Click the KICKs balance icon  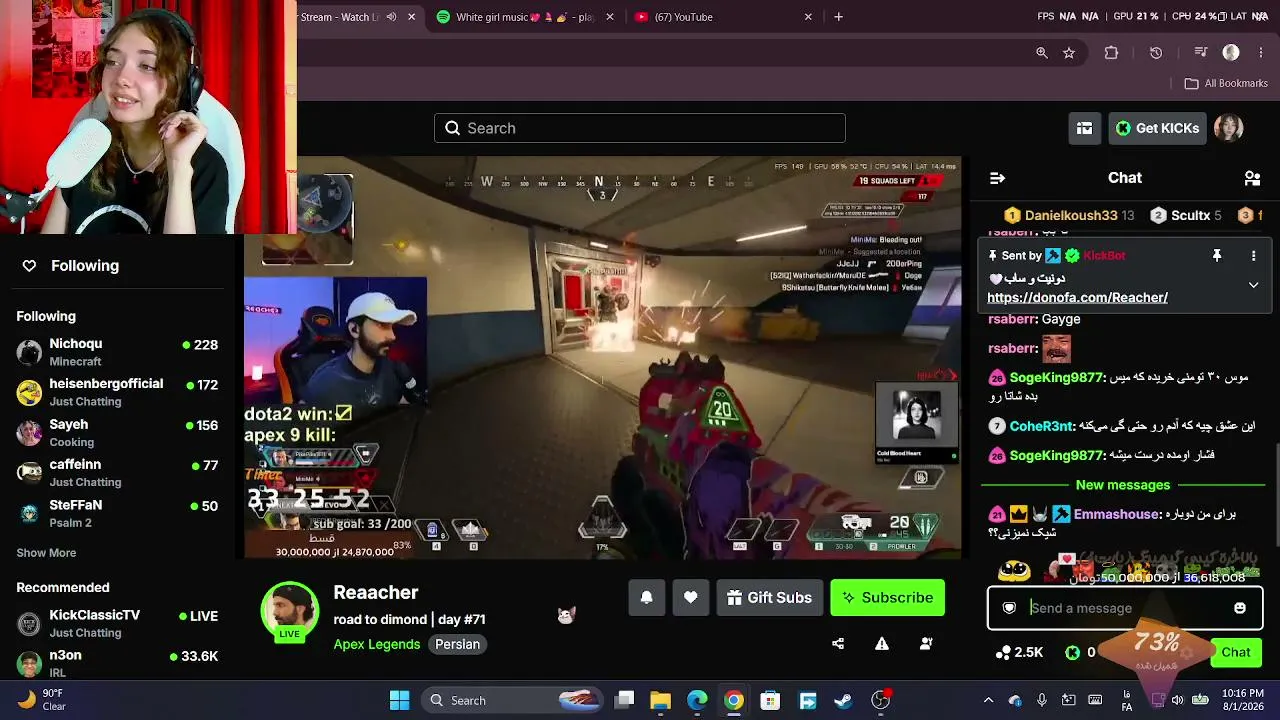coord(1073,653)
